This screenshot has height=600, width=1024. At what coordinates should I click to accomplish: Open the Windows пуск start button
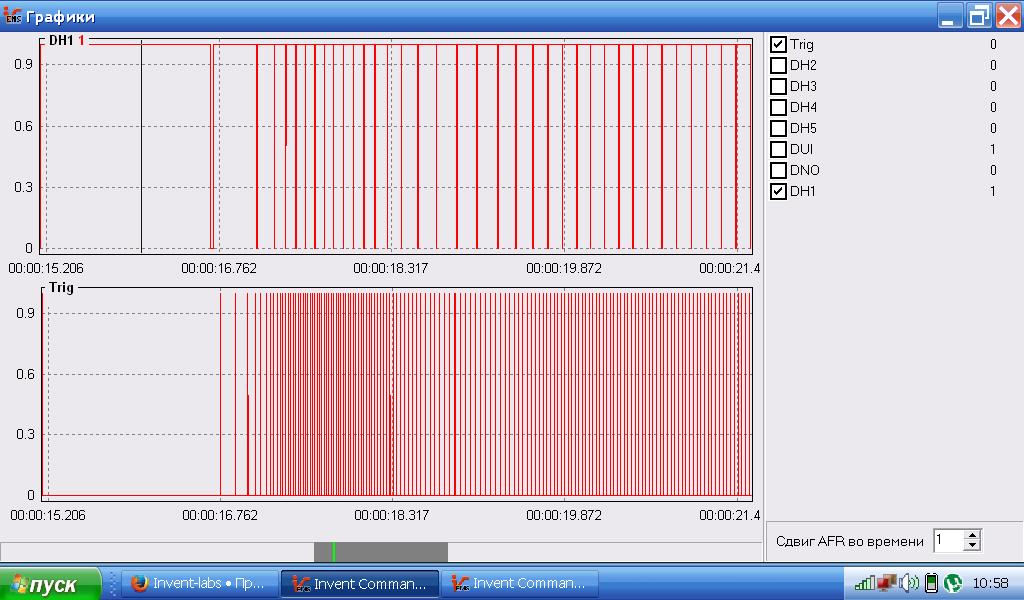pos(50,584)
